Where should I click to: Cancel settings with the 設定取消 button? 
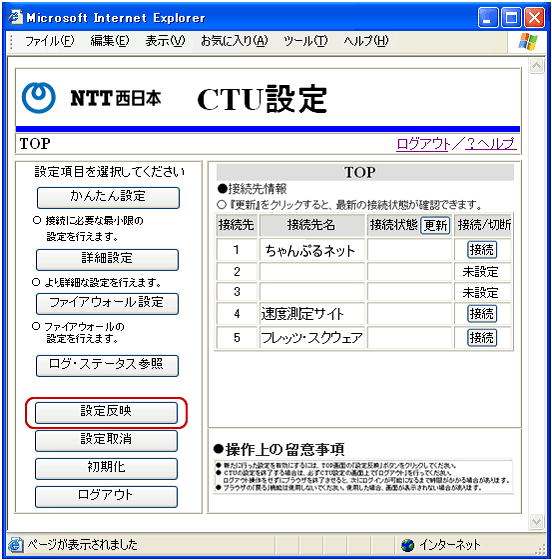coord(106,440)
